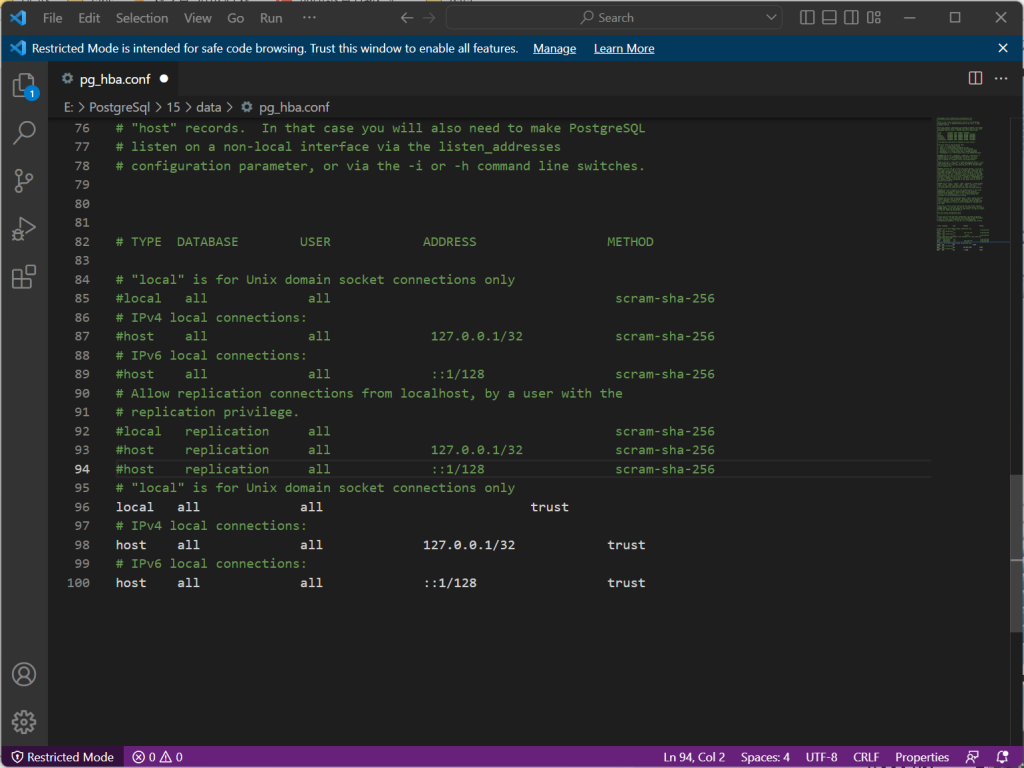Open the Explorer view in activity bar

(24, 86)
